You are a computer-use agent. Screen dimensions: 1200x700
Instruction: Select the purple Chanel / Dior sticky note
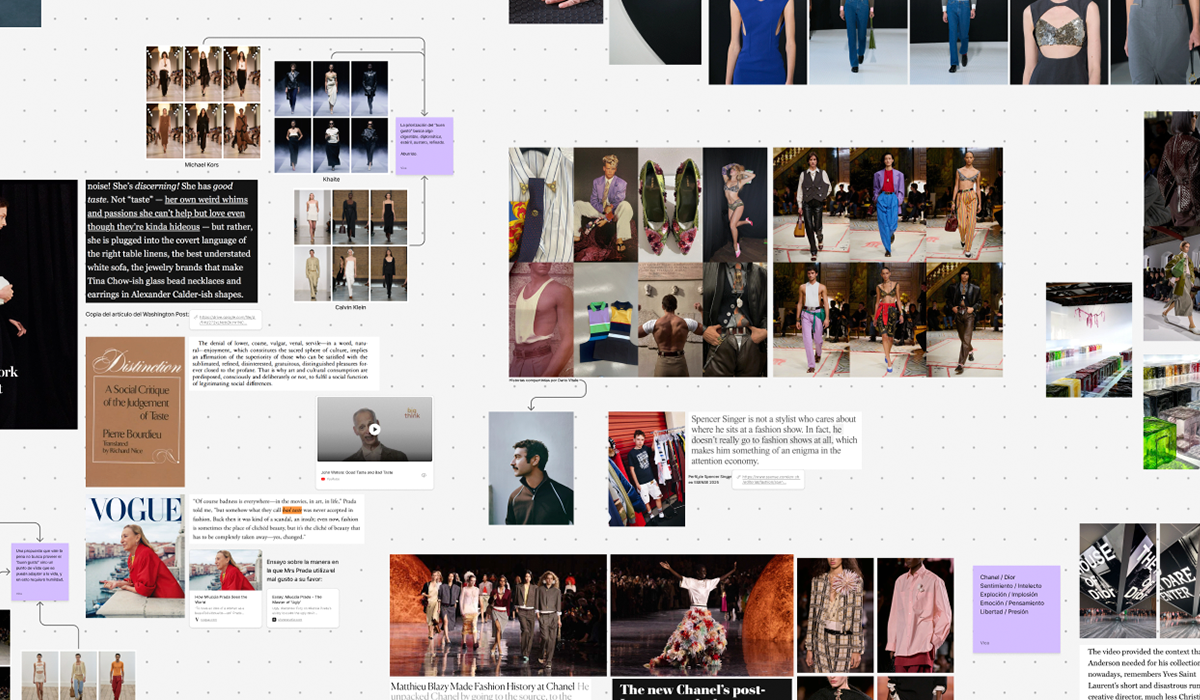coord(1016,608)
